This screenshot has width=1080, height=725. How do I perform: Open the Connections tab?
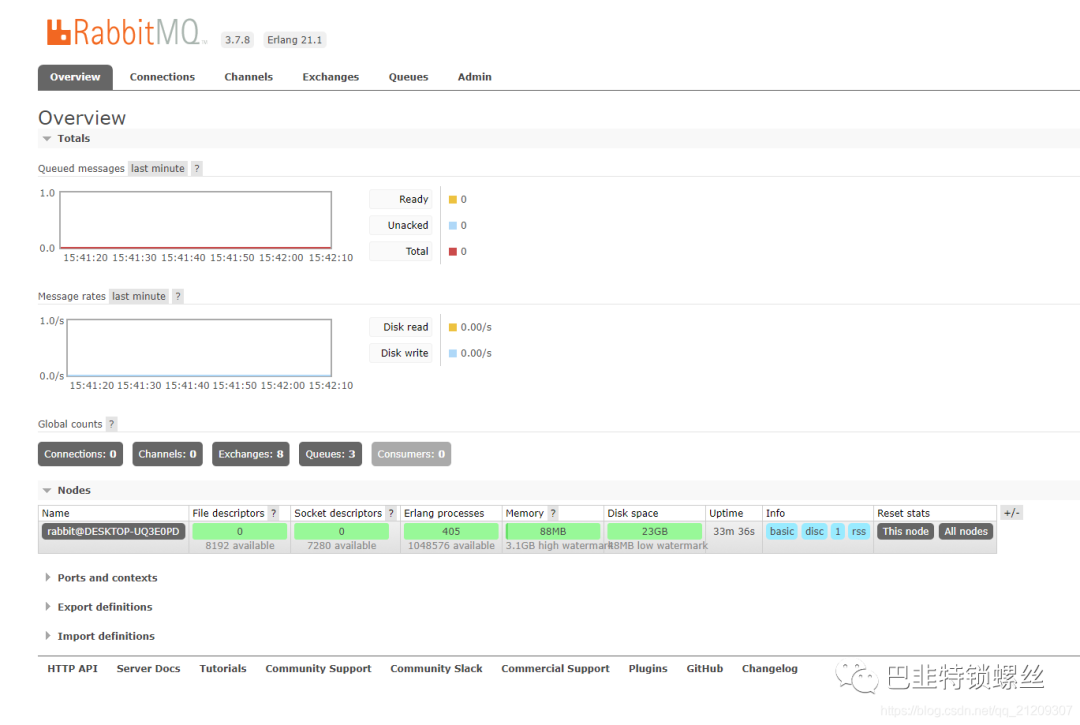[x=162, y=77]
